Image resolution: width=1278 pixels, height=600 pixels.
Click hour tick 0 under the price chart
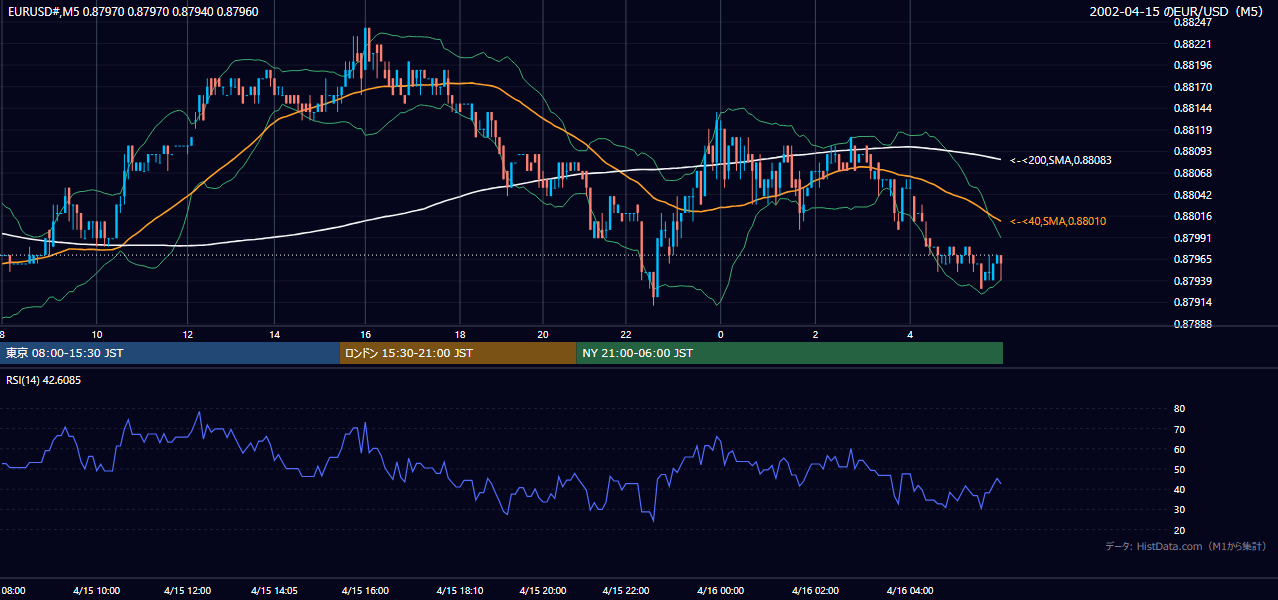click(x=720, y=334)
